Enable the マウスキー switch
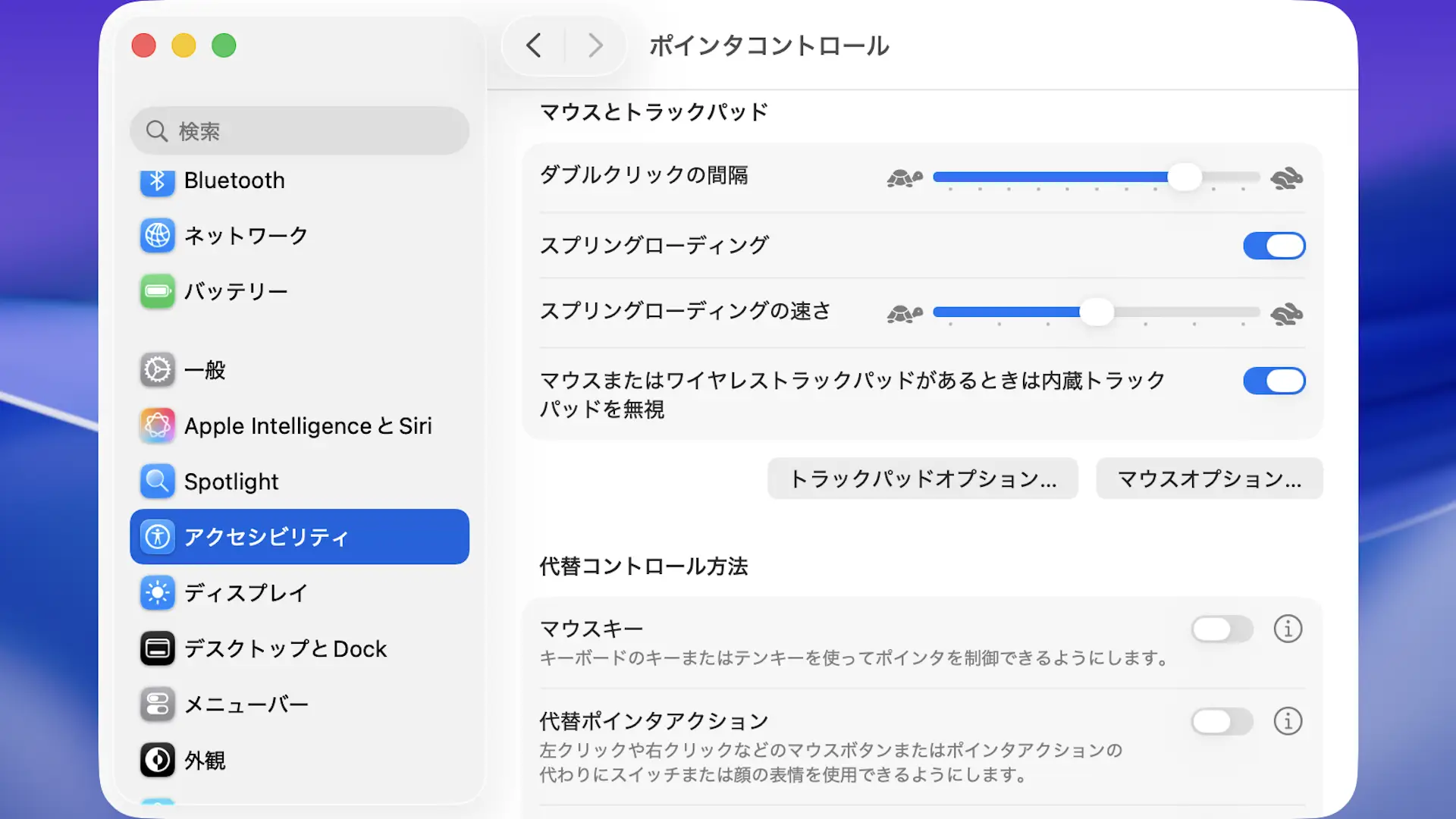The height and width of the screenshot is (819, 1456). pos(1222,629)
